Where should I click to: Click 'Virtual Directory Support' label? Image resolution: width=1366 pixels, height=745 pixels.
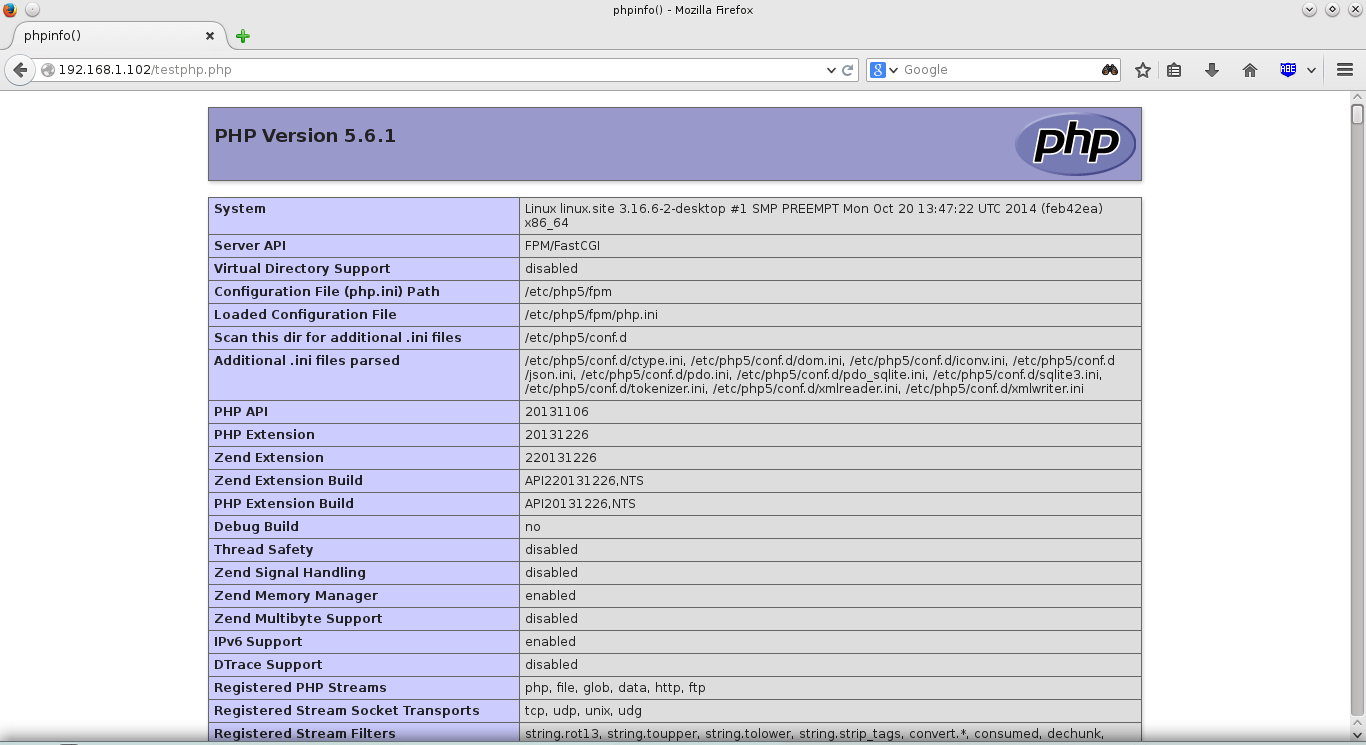pyautogui.click(x=302, y=269)
